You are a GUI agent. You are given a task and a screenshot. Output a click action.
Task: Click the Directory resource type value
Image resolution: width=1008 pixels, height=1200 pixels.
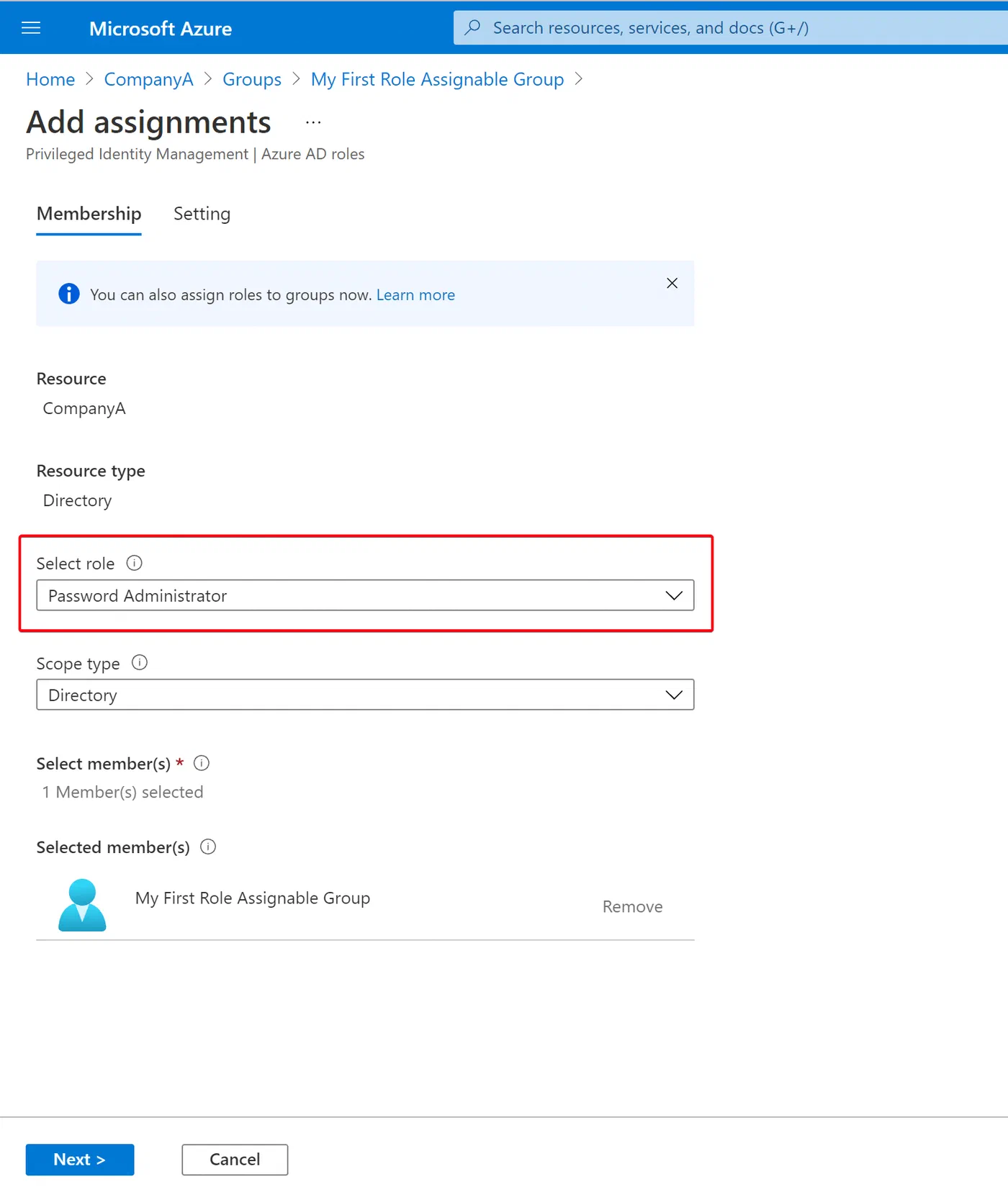point(78,500)
